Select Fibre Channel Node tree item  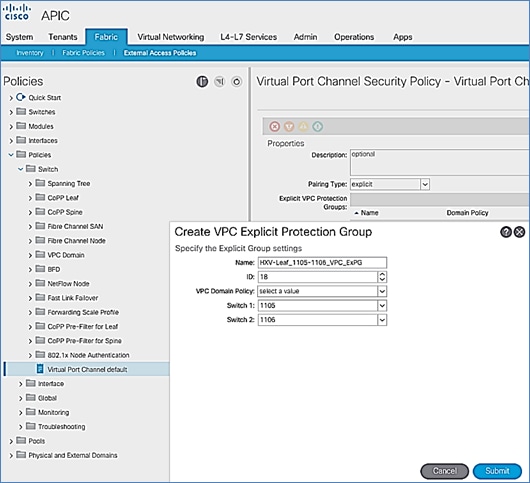[x=76, y=241]
